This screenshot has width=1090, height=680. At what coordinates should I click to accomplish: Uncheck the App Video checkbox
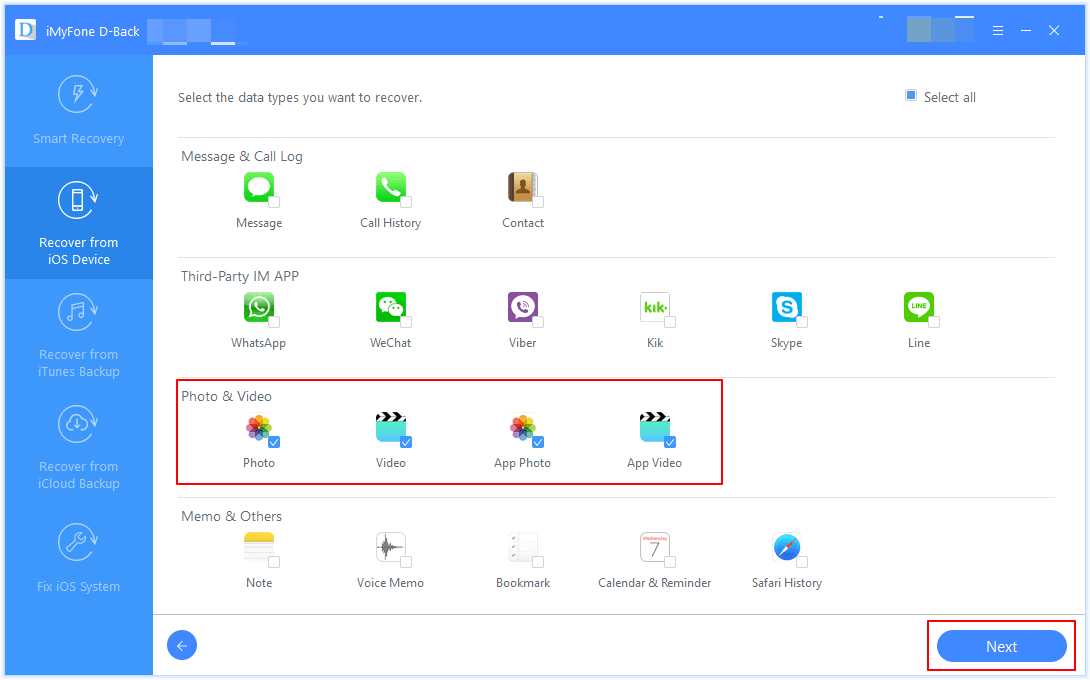pos(670,442)
